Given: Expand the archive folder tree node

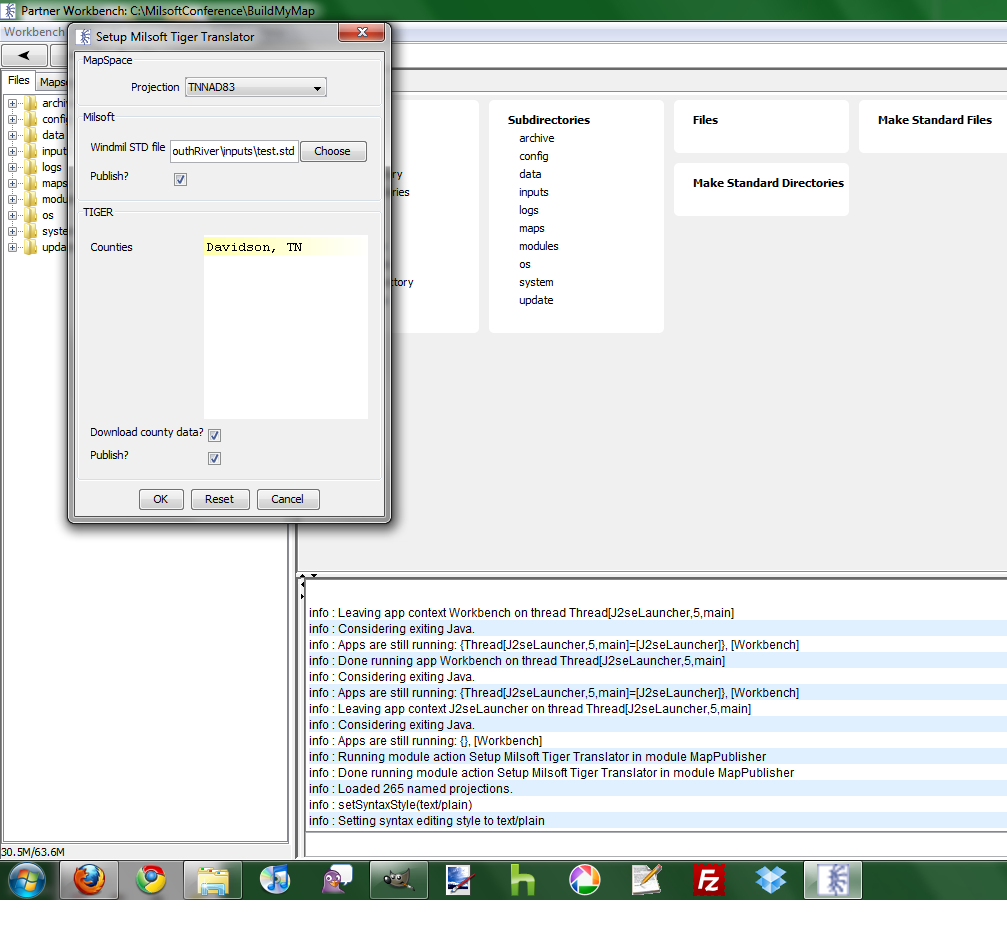Looking at the screenshot, I should pos(12,103).
